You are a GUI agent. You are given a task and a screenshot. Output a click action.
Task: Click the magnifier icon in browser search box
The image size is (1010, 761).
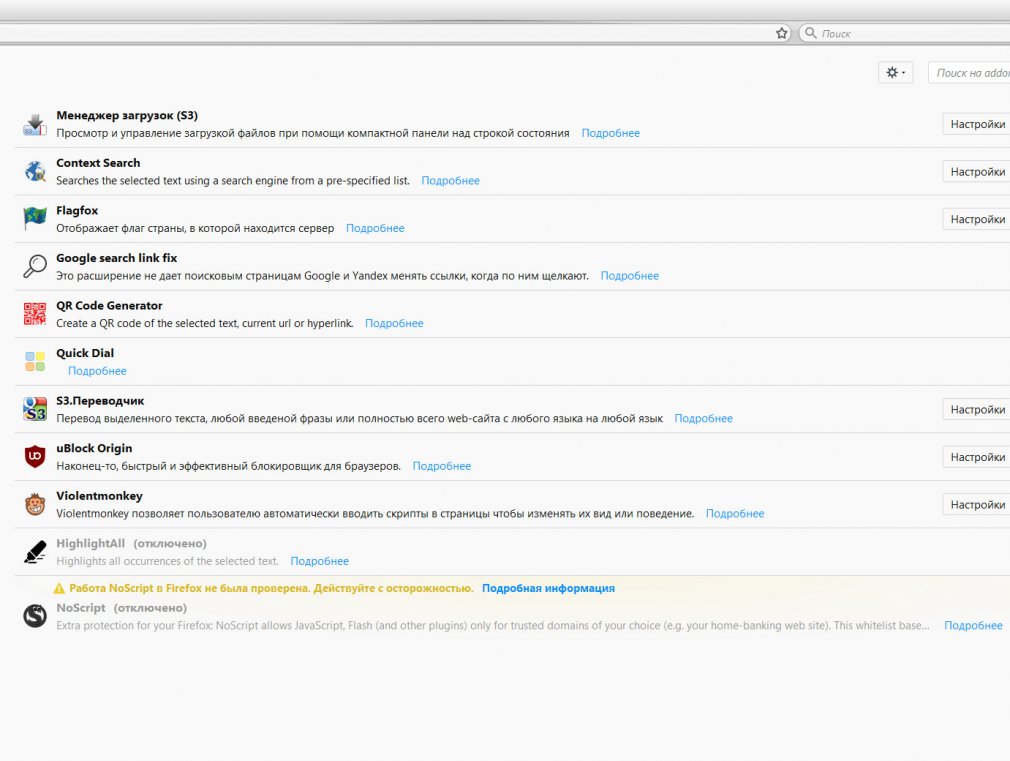click(811, 33)
